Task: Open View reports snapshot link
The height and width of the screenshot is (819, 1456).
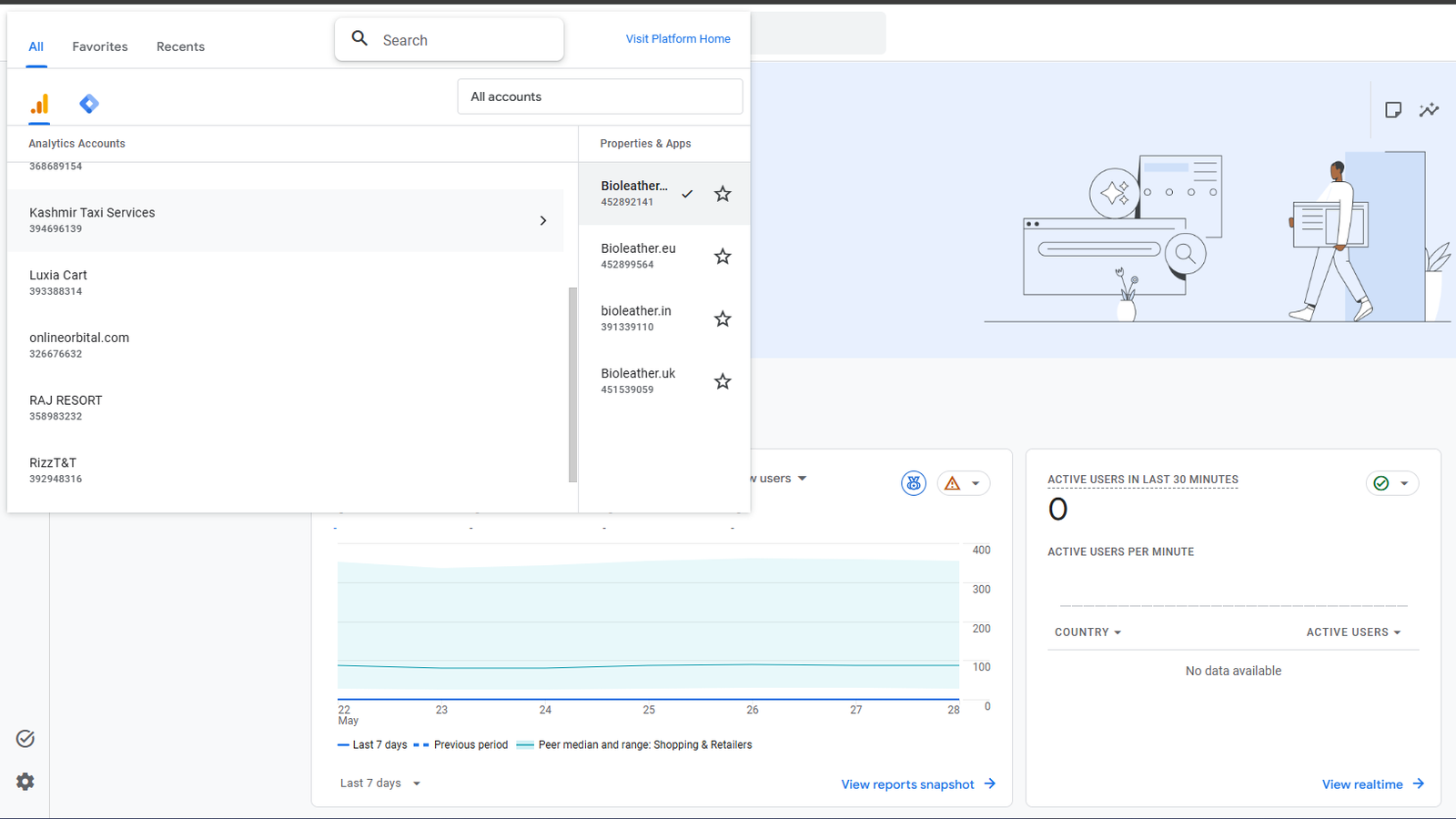Action: pos(918,784)
